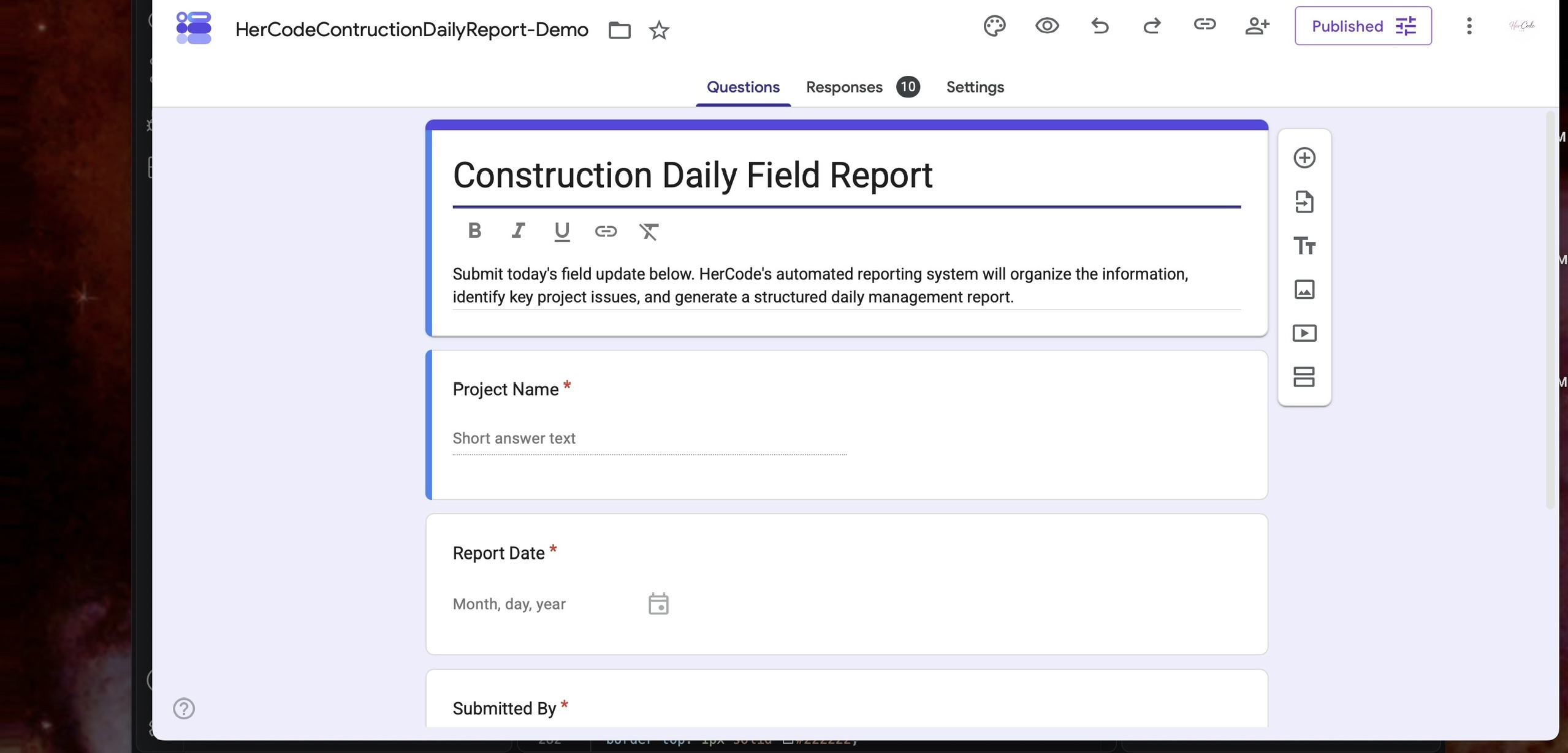The width and height of the screenshot is (1568, 753).
Task: Switch to the Responses tab
Action: point(843,87)
